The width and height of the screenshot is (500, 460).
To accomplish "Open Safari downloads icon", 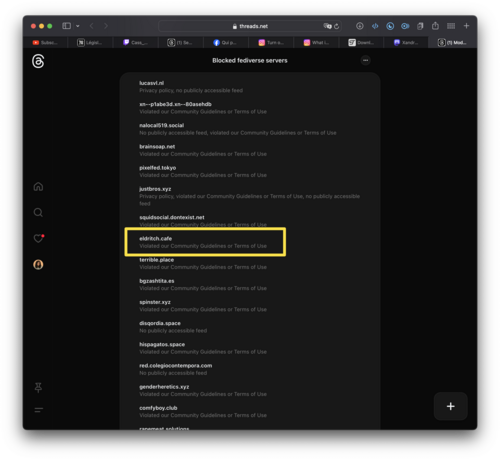I will (360, 26).
